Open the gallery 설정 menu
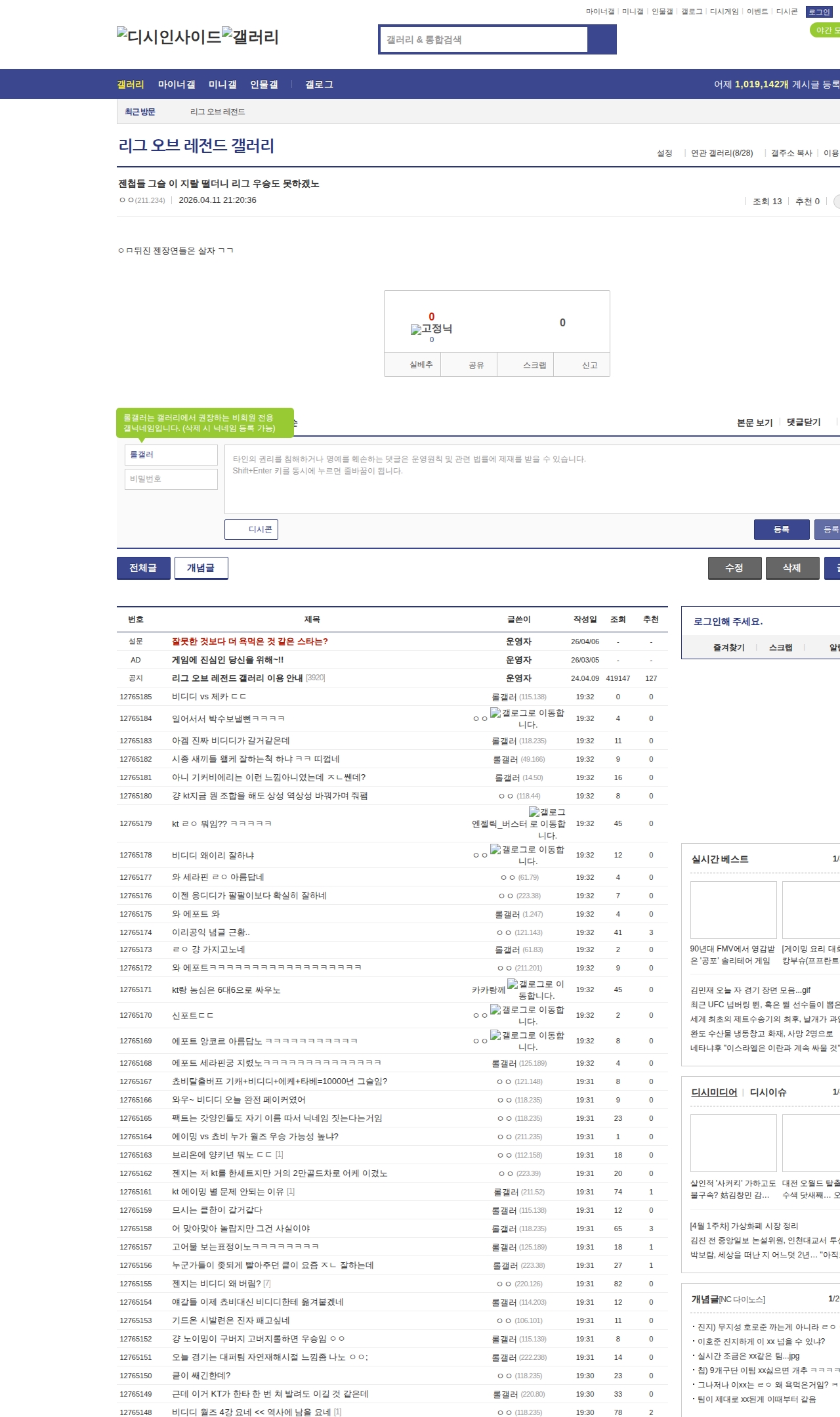Viewport: 840px width, 1417px height. 664,153
